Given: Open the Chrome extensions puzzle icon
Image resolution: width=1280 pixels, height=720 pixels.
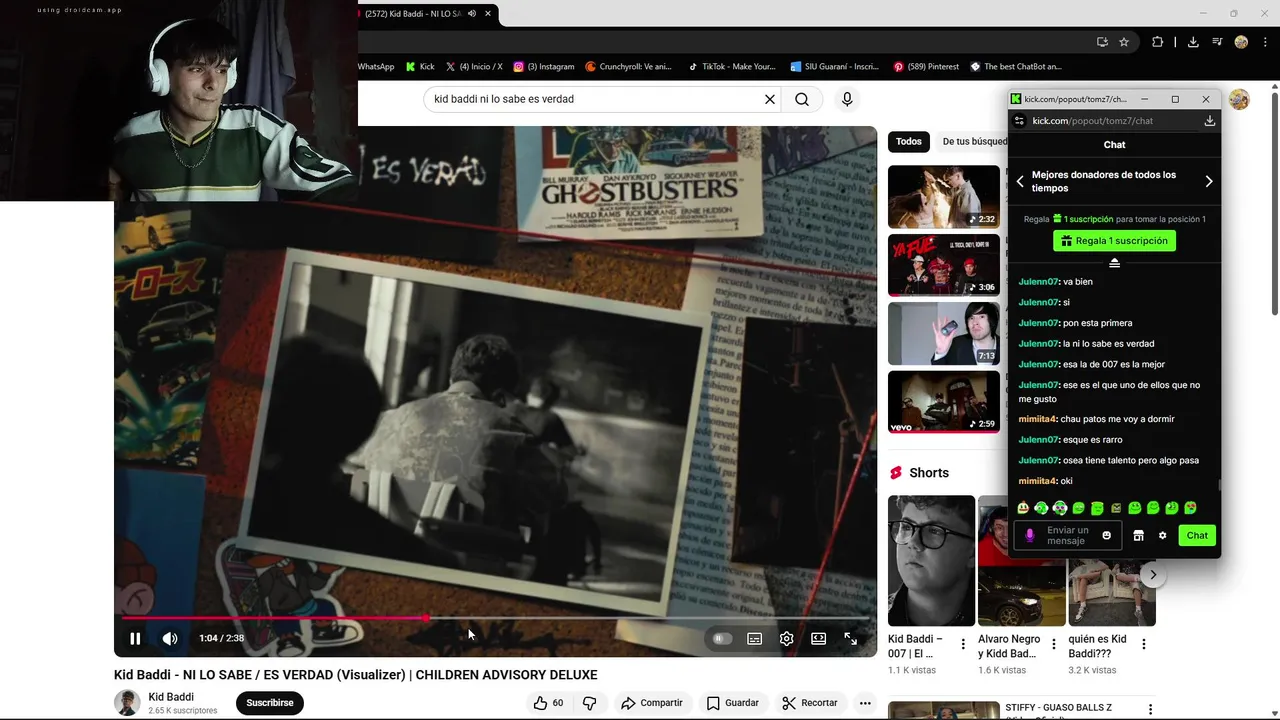Looking at the screenshot, I should coord(1158,42).
